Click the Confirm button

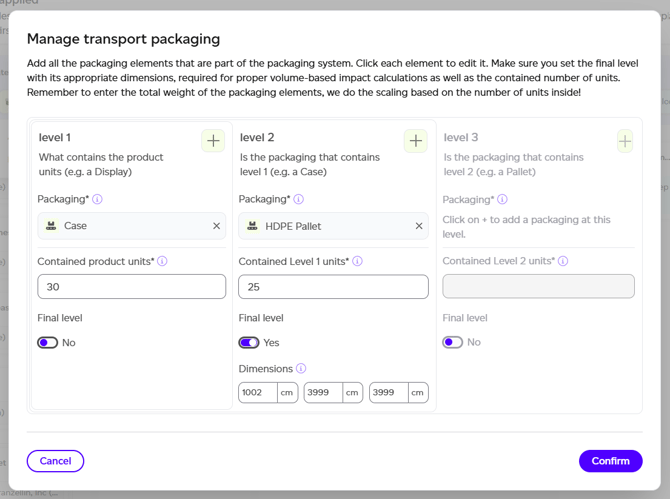coord(611,461)
